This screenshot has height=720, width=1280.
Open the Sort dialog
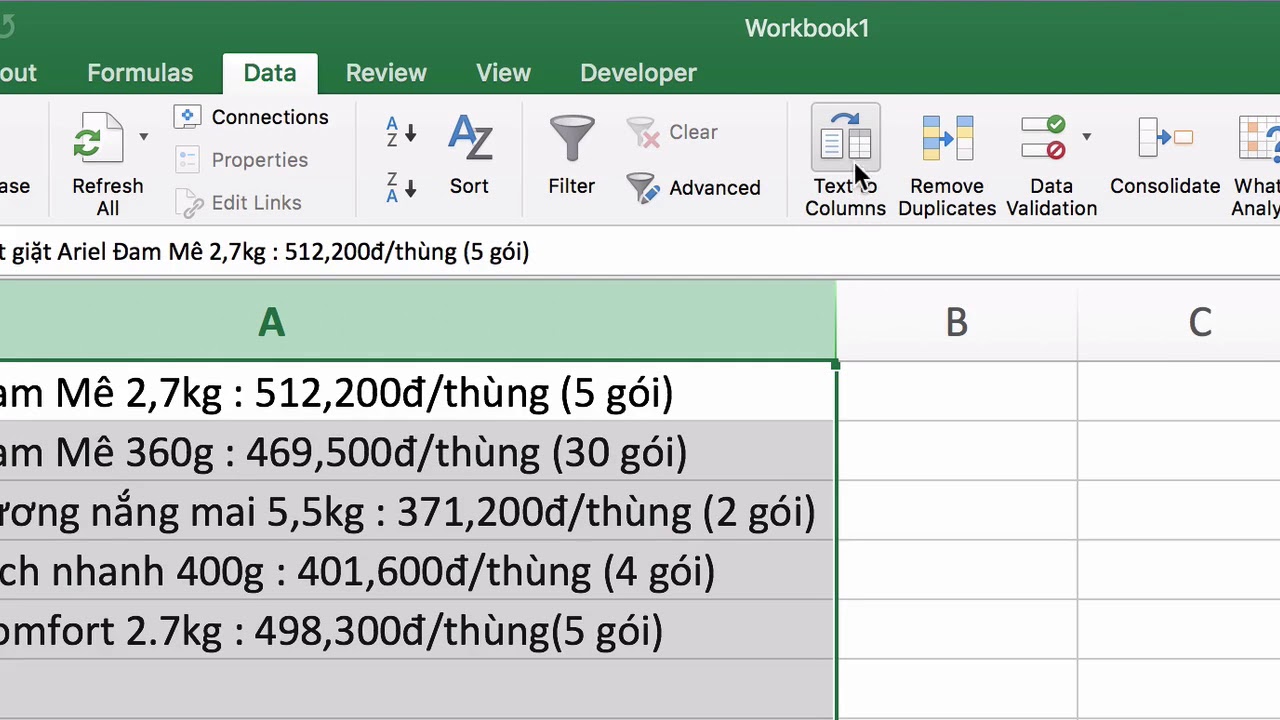coord(469,156)
